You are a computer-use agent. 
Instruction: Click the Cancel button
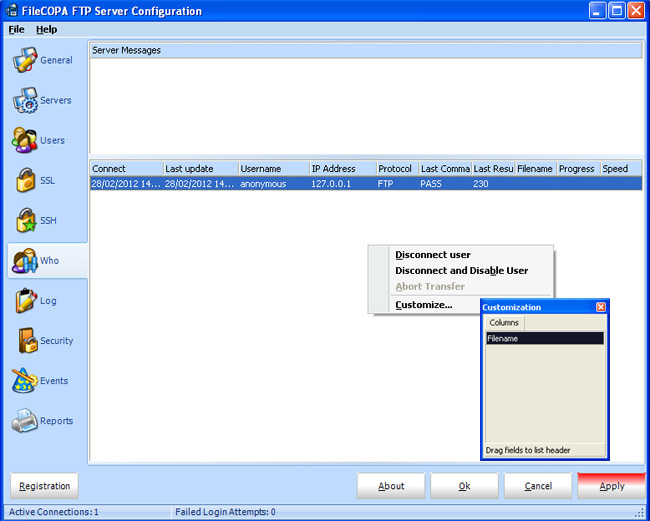538,486
